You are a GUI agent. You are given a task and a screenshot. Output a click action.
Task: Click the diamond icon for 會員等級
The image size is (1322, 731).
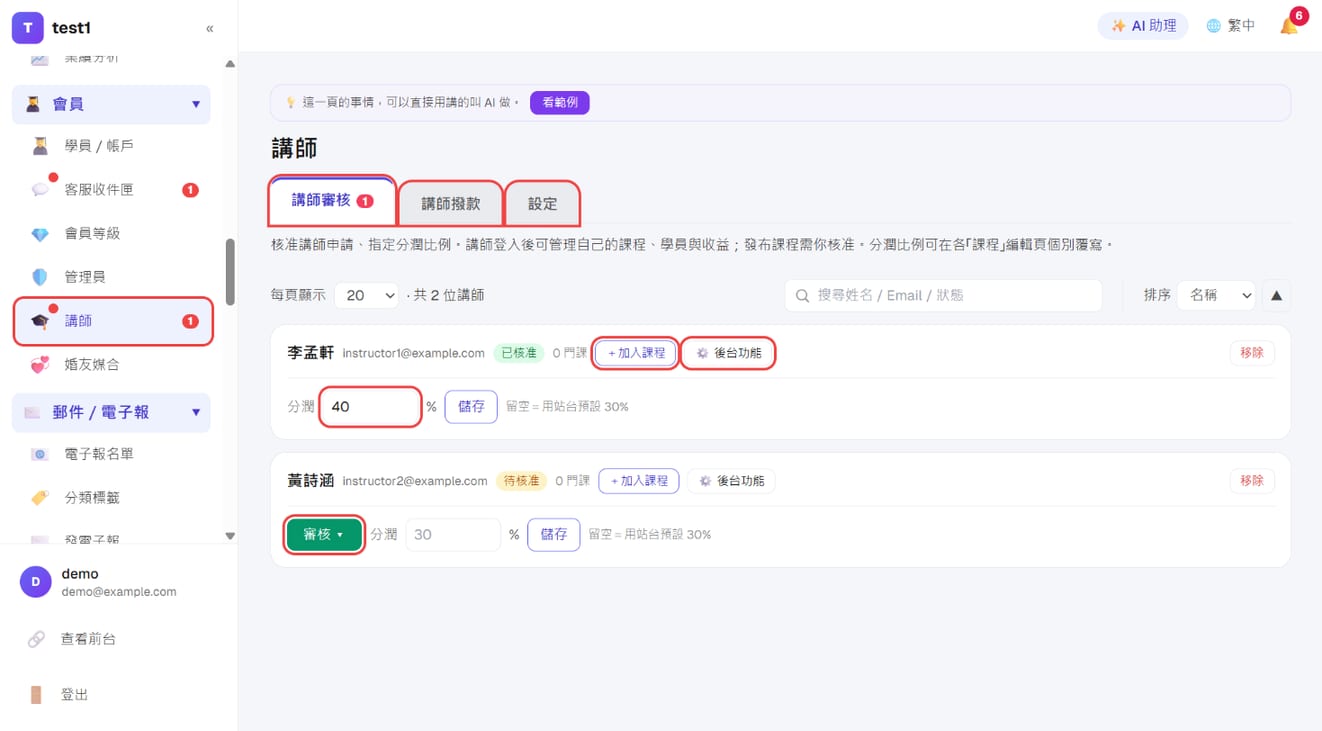click(40, 233)
